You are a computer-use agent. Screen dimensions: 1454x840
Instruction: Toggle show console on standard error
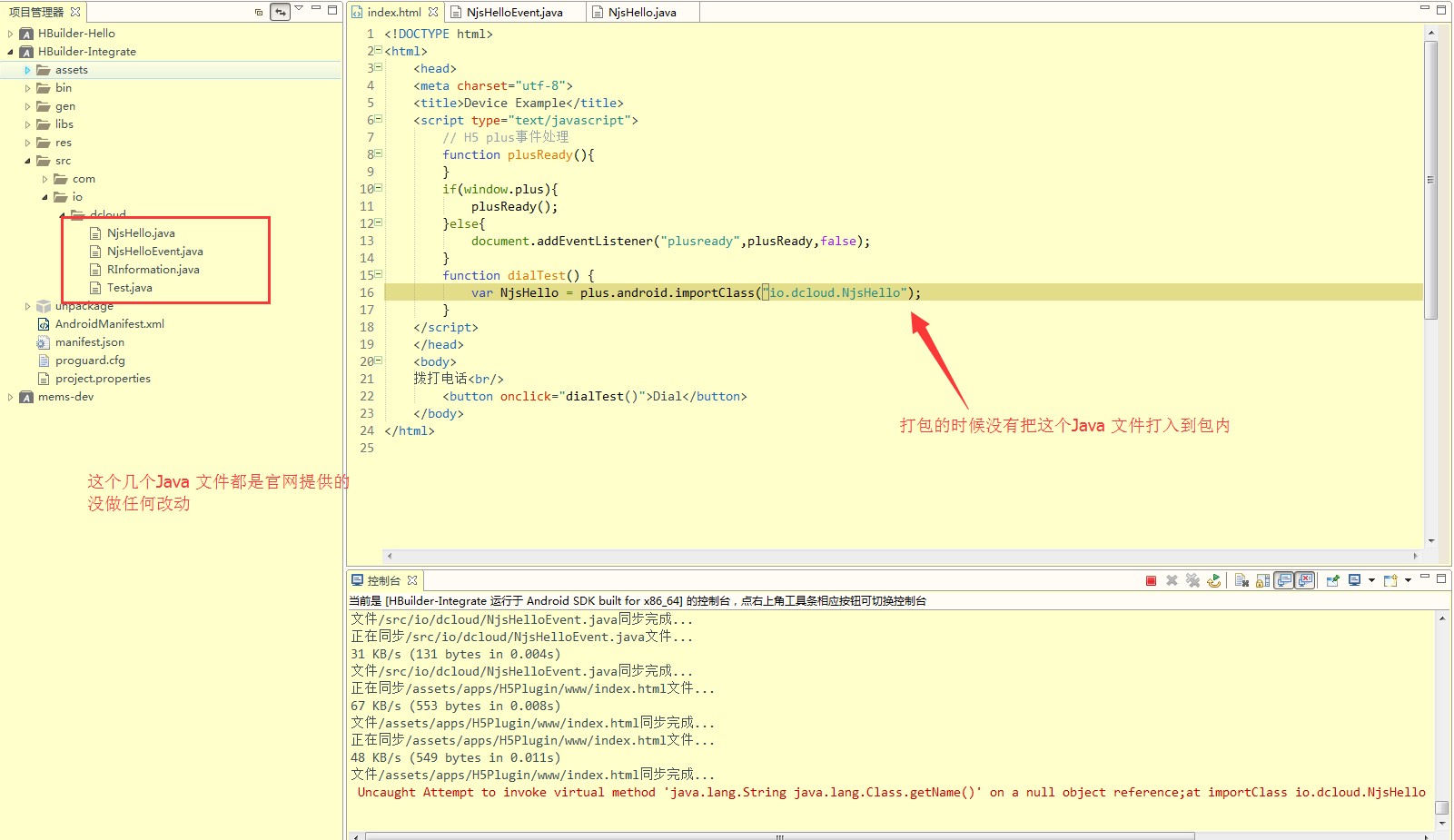pyautogui.click(x=1305, y=581)
